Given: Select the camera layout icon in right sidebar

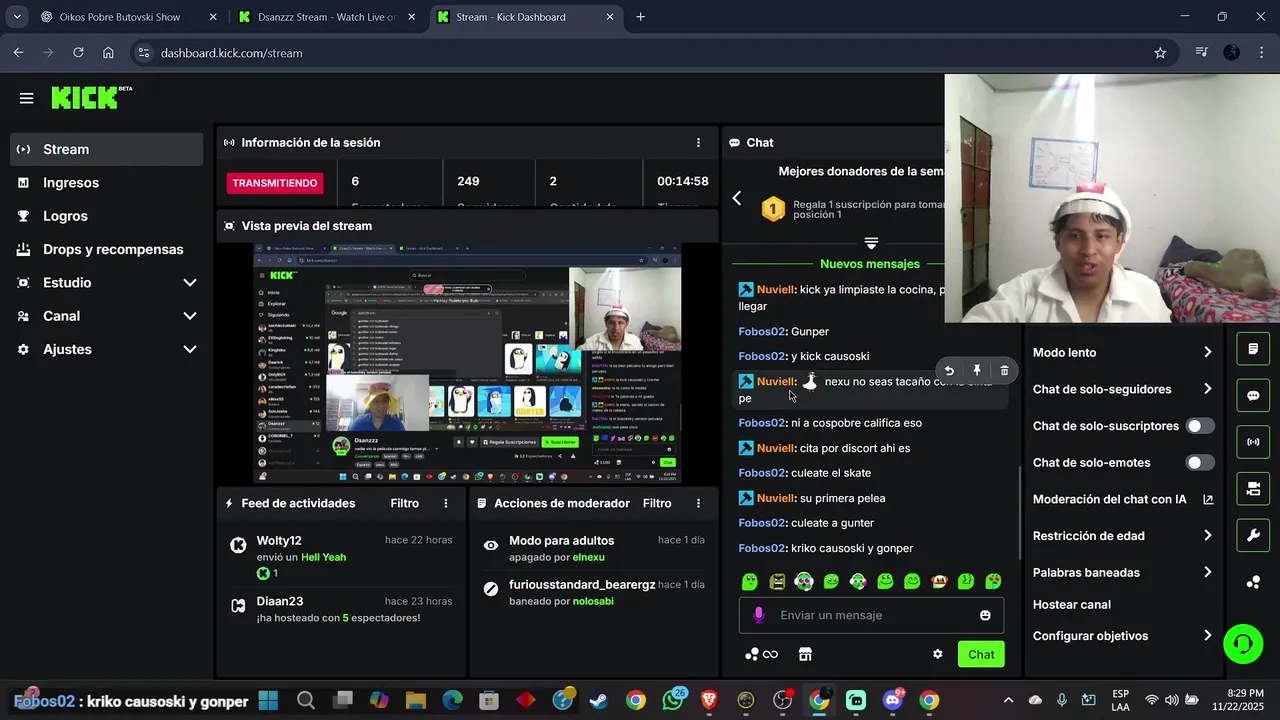Looking at the screenshot, I should 1253,488.
